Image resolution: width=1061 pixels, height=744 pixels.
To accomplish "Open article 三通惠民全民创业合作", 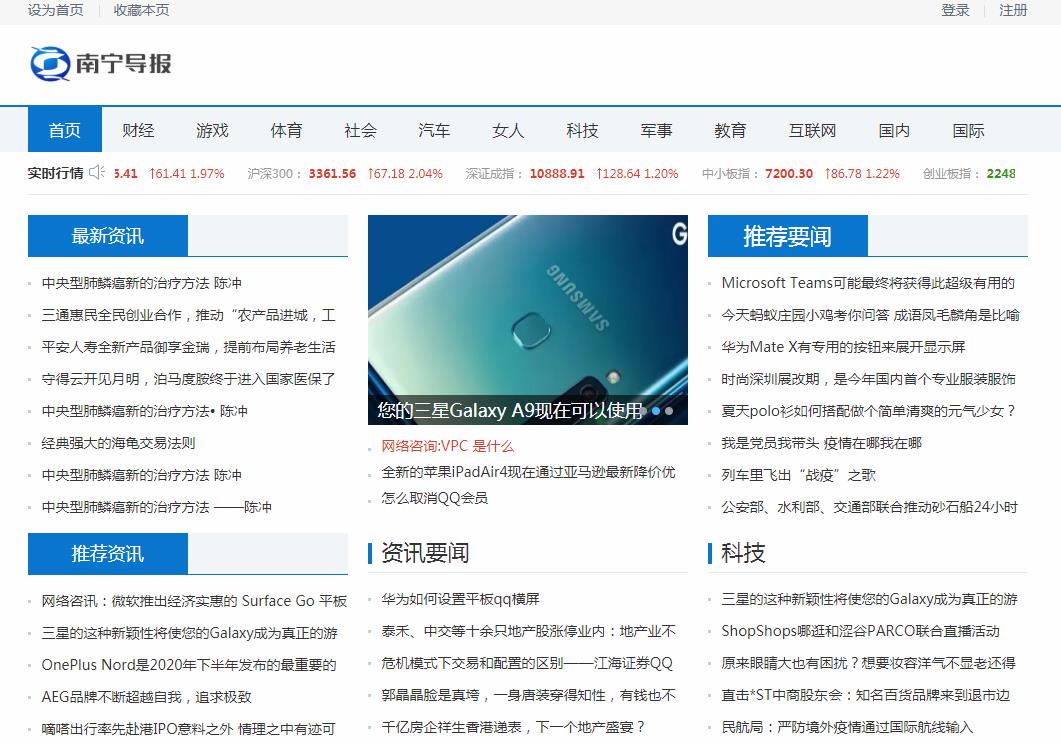I will [x=188, y=315].
